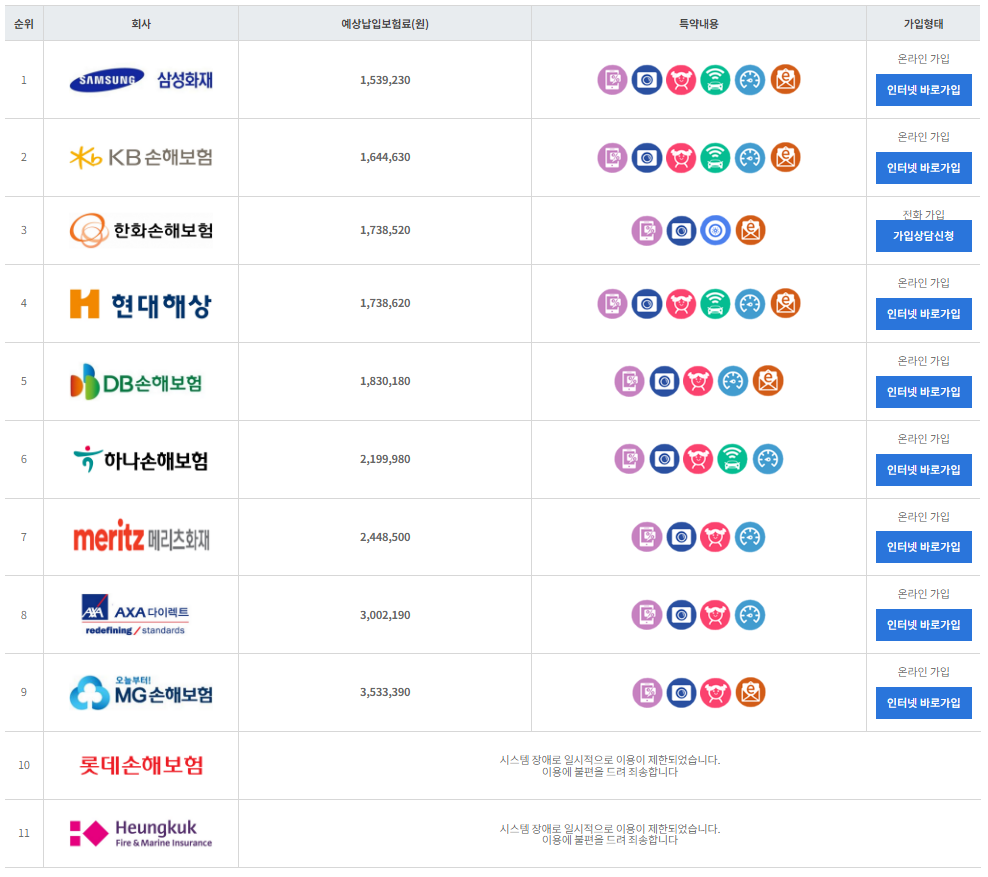
Task: Click mobile discount icon in AXA다이렉트 row
Action: 646,615
